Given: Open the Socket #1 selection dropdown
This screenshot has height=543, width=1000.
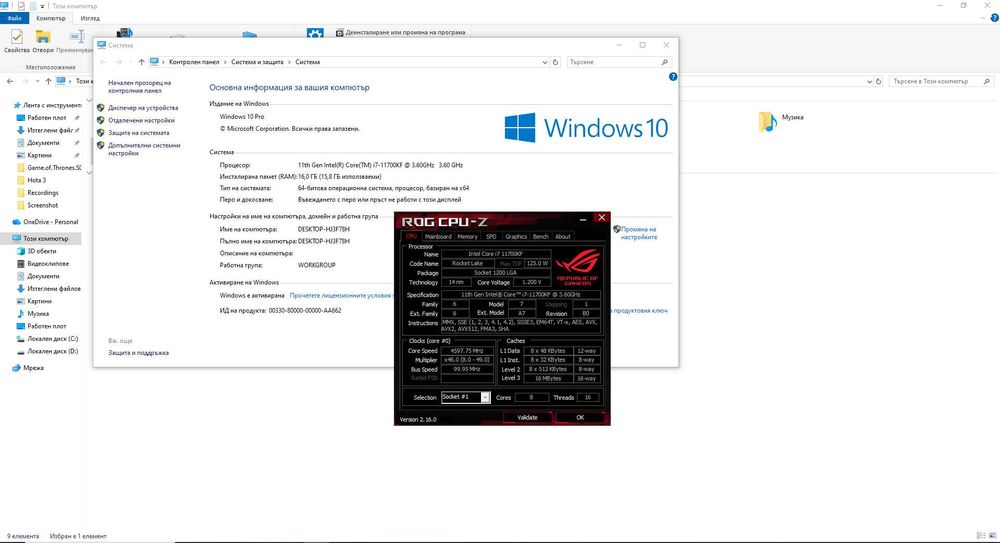Looking at the screenshot, I should 485,398.
